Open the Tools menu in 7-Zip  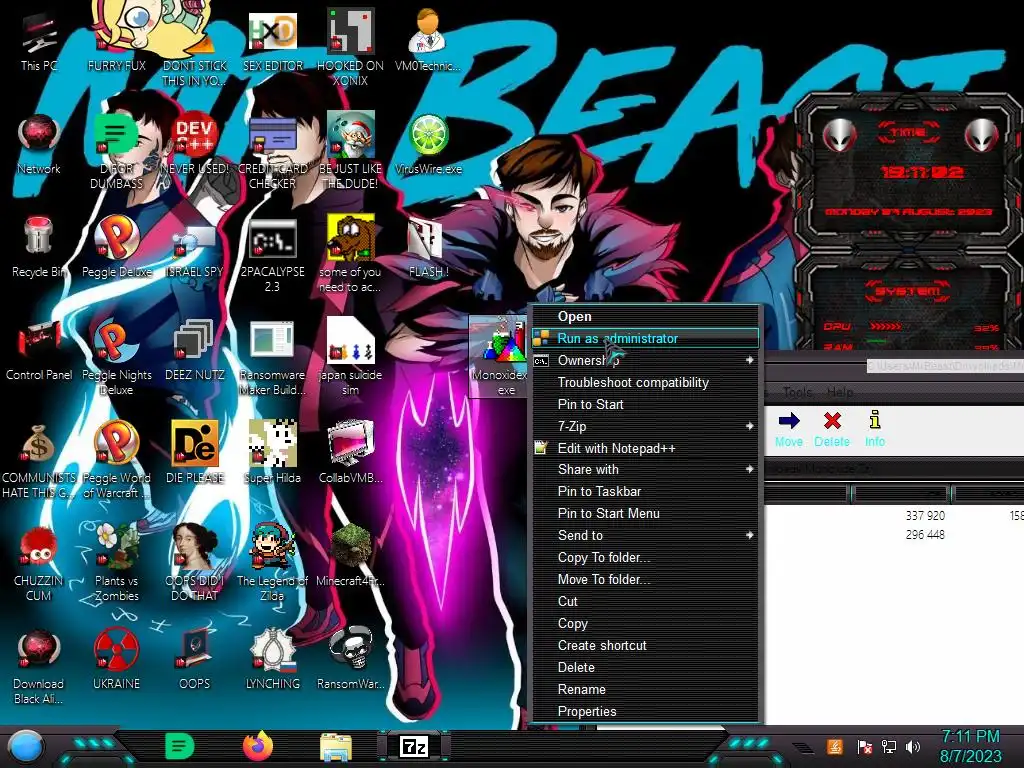pos(797,392)
